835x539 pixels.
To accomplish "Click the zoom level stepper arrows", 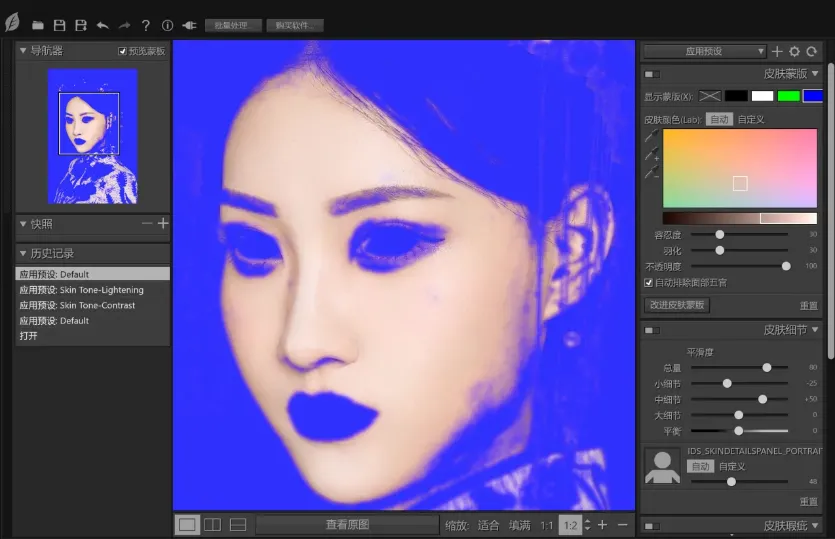I will tap(587, 525).
